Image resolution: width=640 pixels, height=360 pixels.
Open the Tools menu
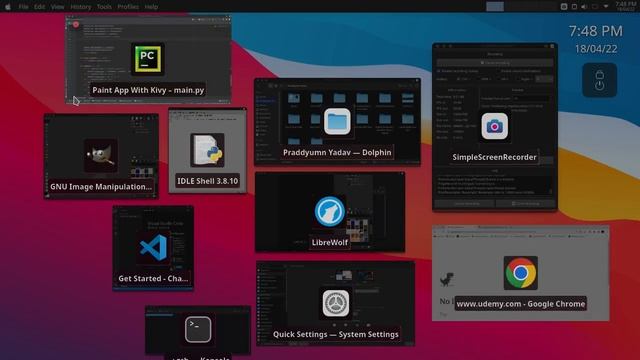click(x=104, y=7)
